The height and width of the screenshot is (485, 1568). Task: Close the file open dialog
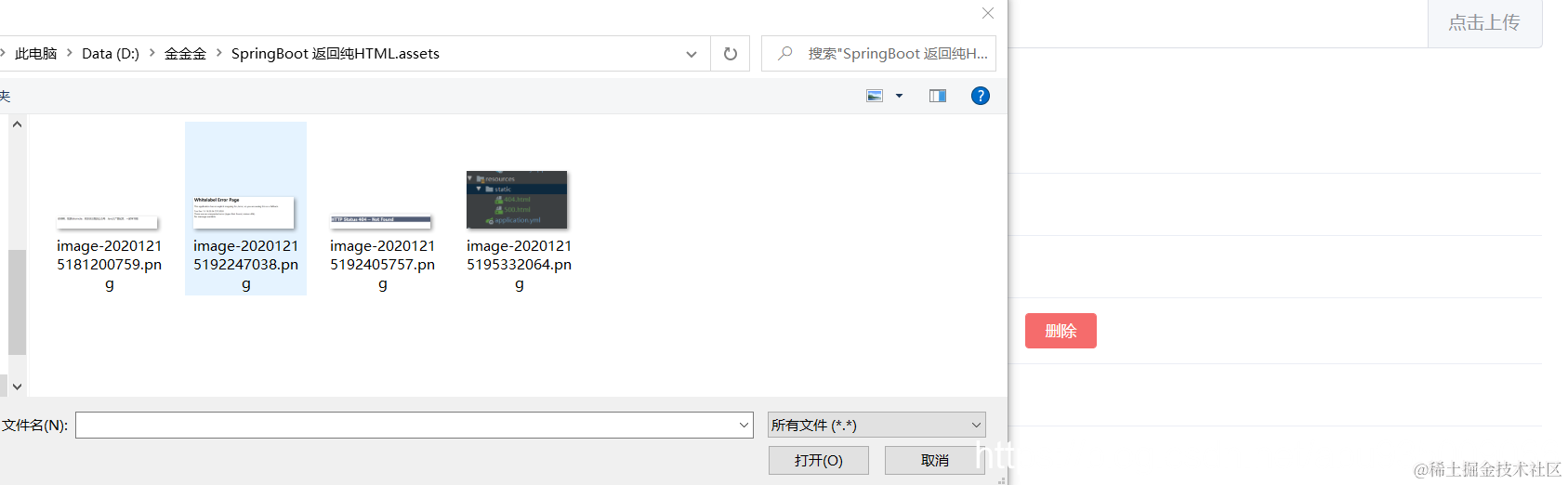point(988,13)
